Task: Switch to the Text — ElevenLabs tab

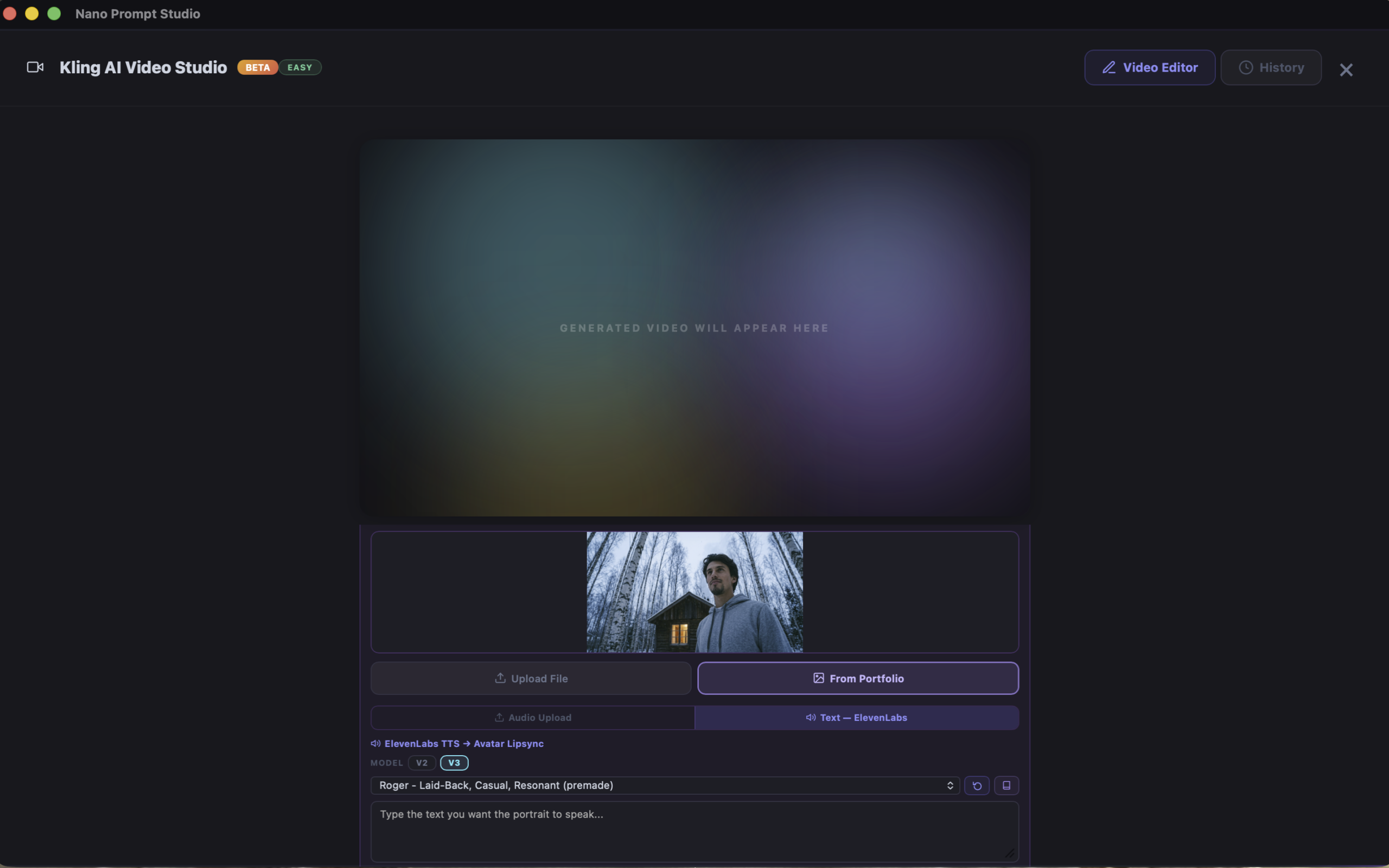Action: pos(857,717)
